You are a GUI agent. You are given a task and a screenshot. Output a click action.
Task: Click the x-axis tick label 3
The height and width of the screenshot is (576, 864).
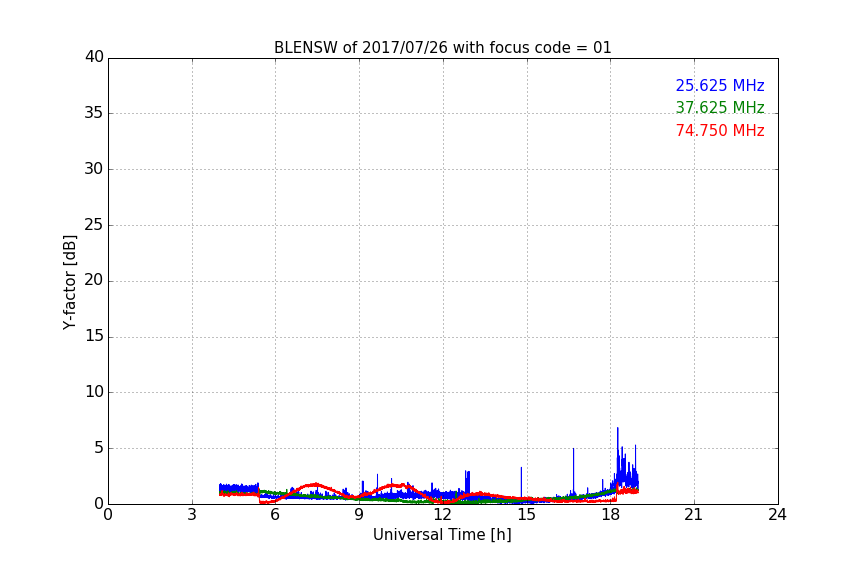coord(192,515)
